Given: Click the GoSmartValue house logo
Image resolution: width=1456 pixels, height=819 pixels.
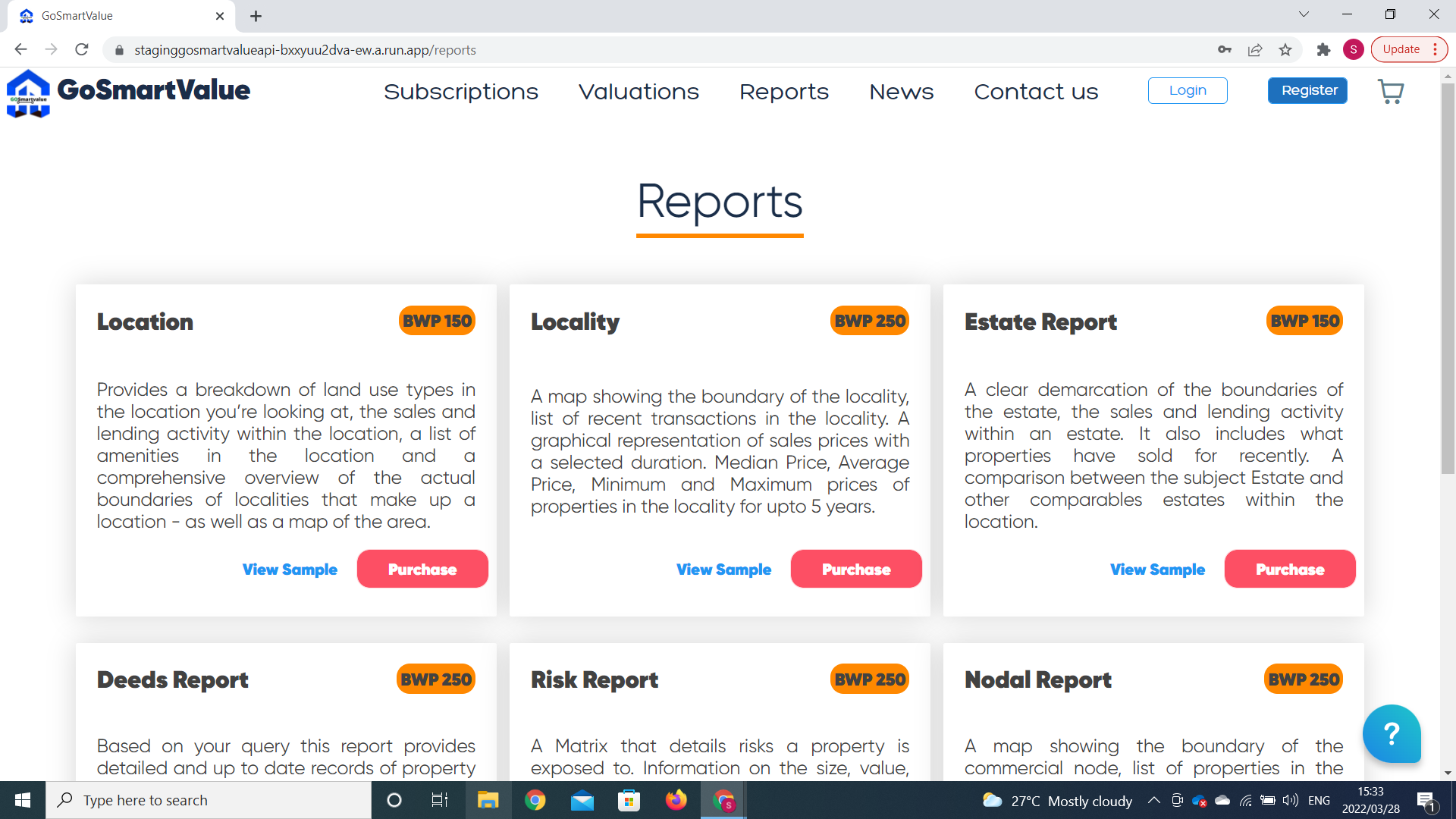Looking at the screenshot, I should [28, 93].
